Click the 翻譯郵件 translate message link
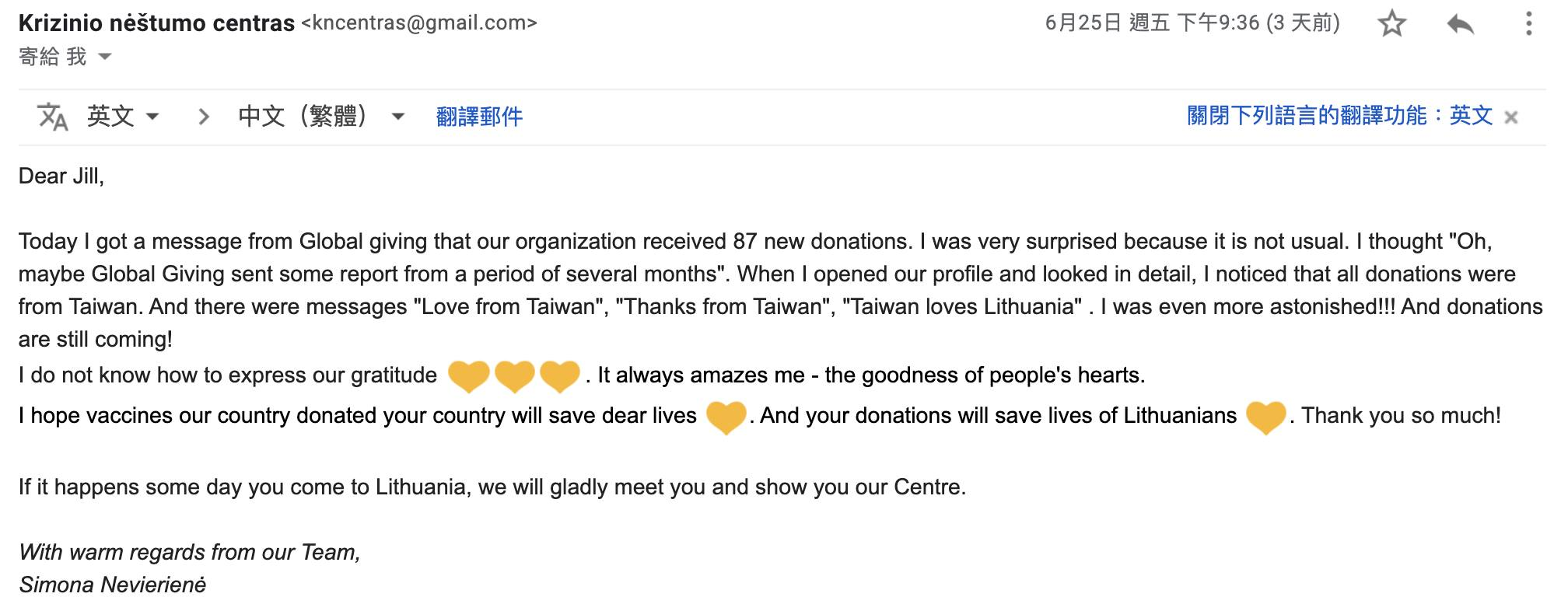The width and height of the screenshot is (1568, 611). tap(479, 117)
